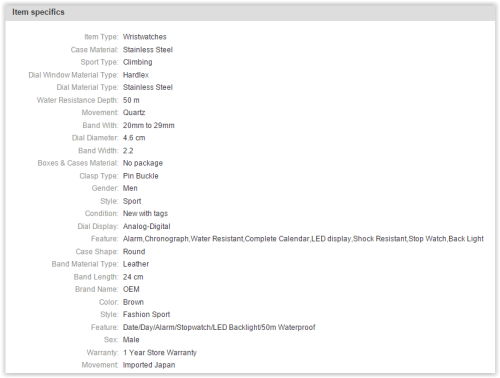
Task: Click the 'Sport Type:' label
Action: (100, 62)
